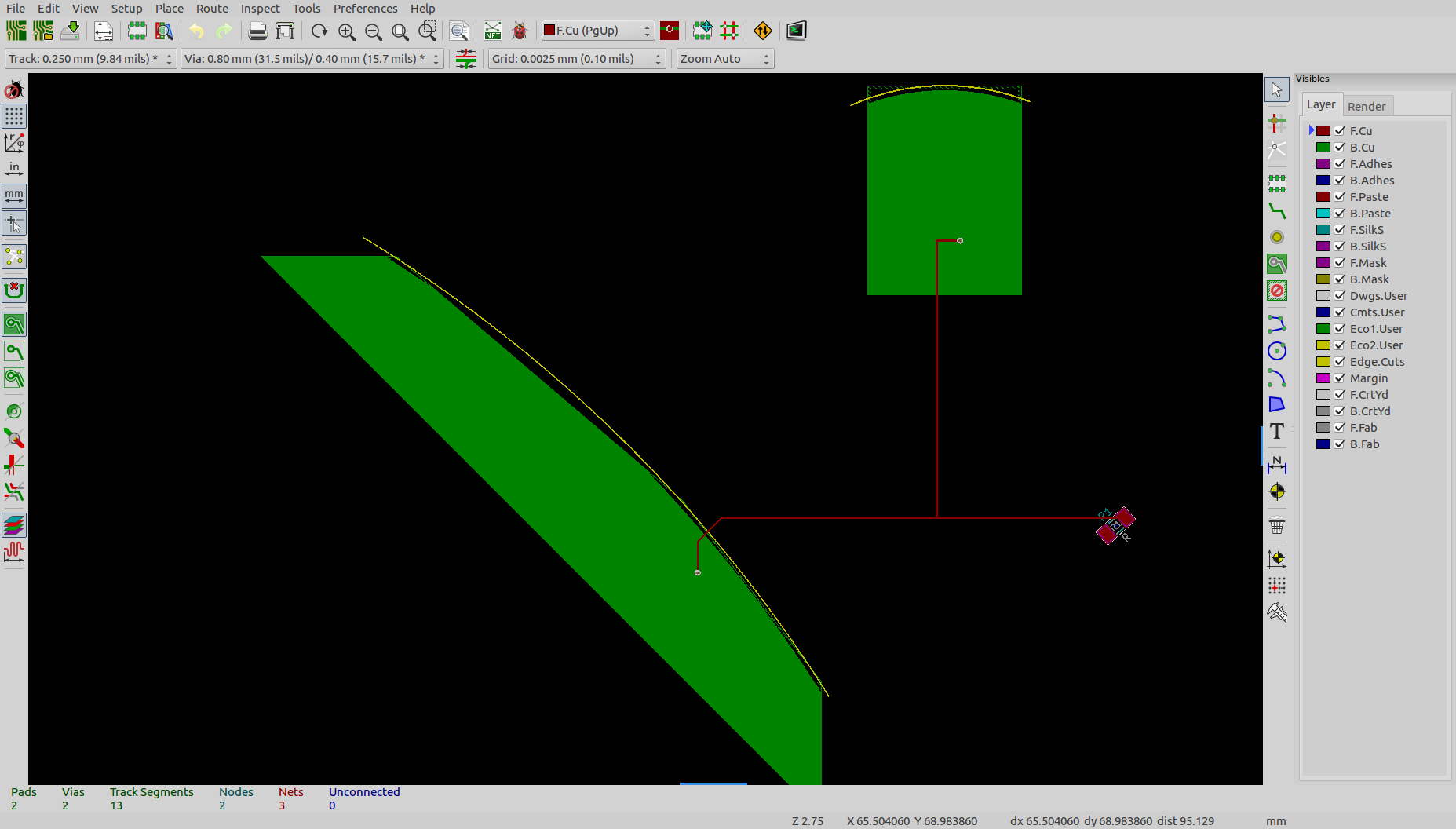
Task: Switch units to millimeters
Action: 14,195
